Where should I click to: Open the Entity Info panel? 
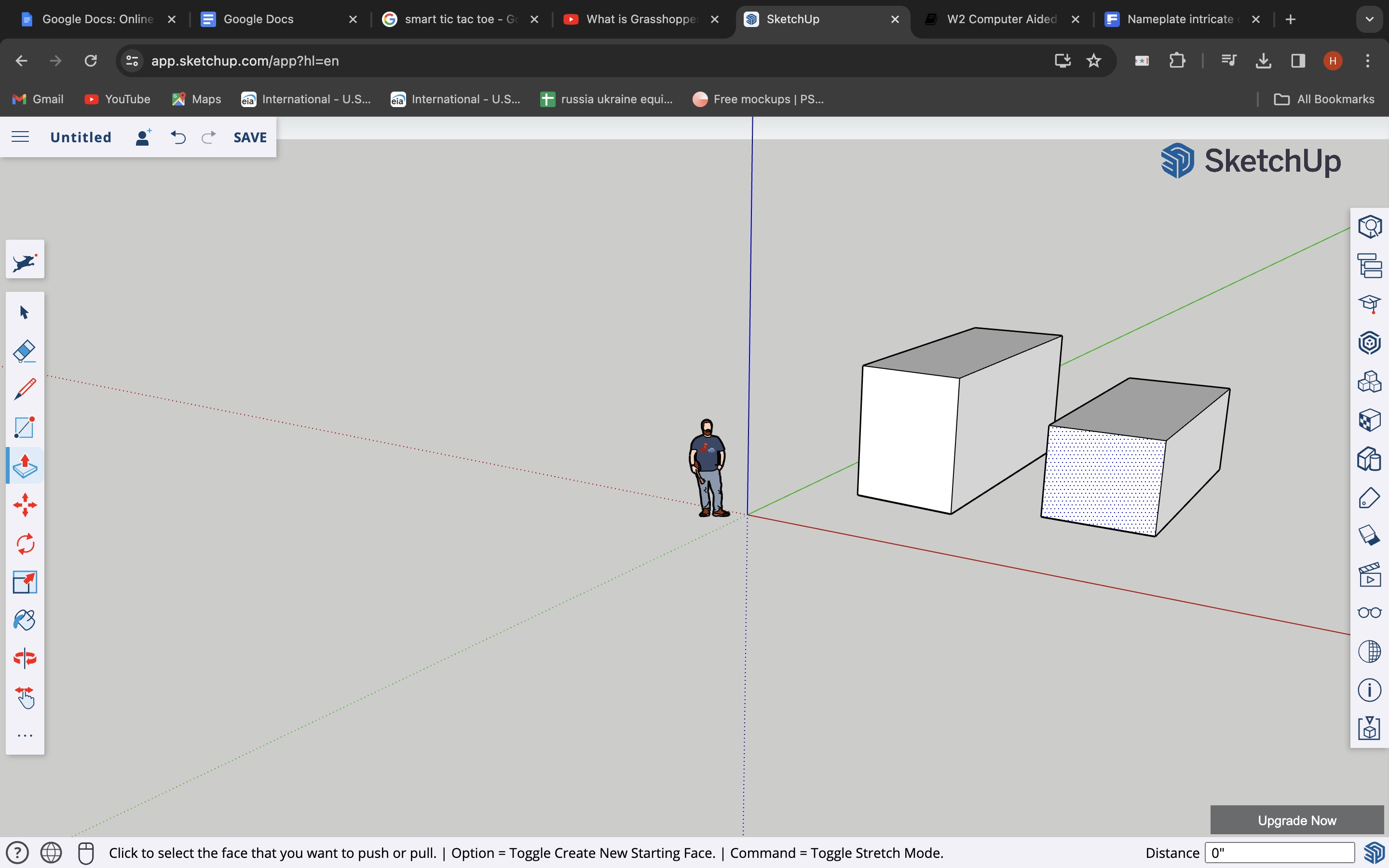[x=1370, y=227]
